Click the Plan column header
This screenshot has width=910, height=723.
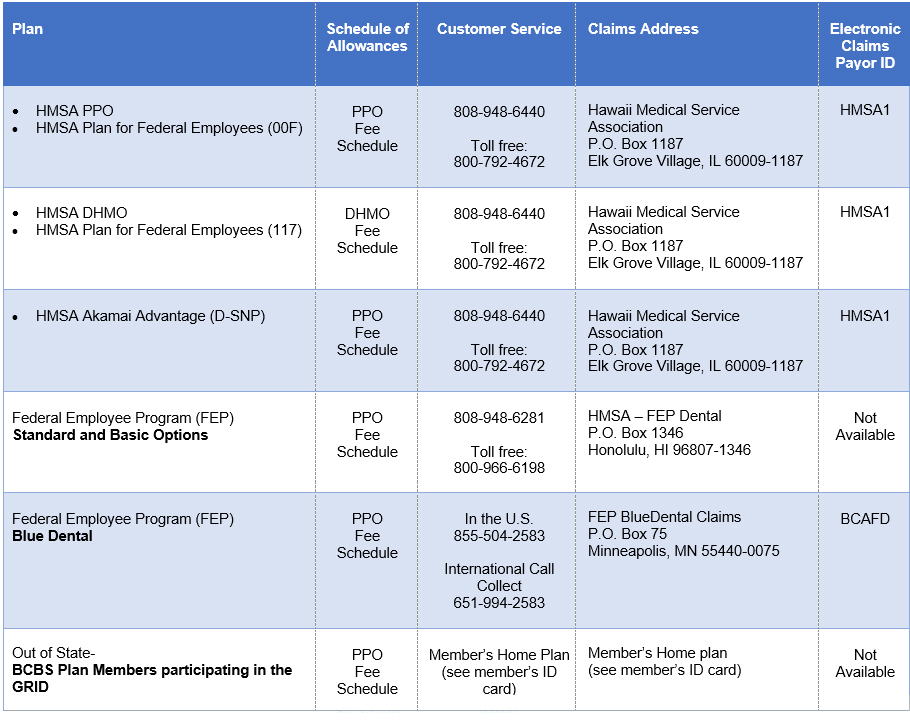28,29
